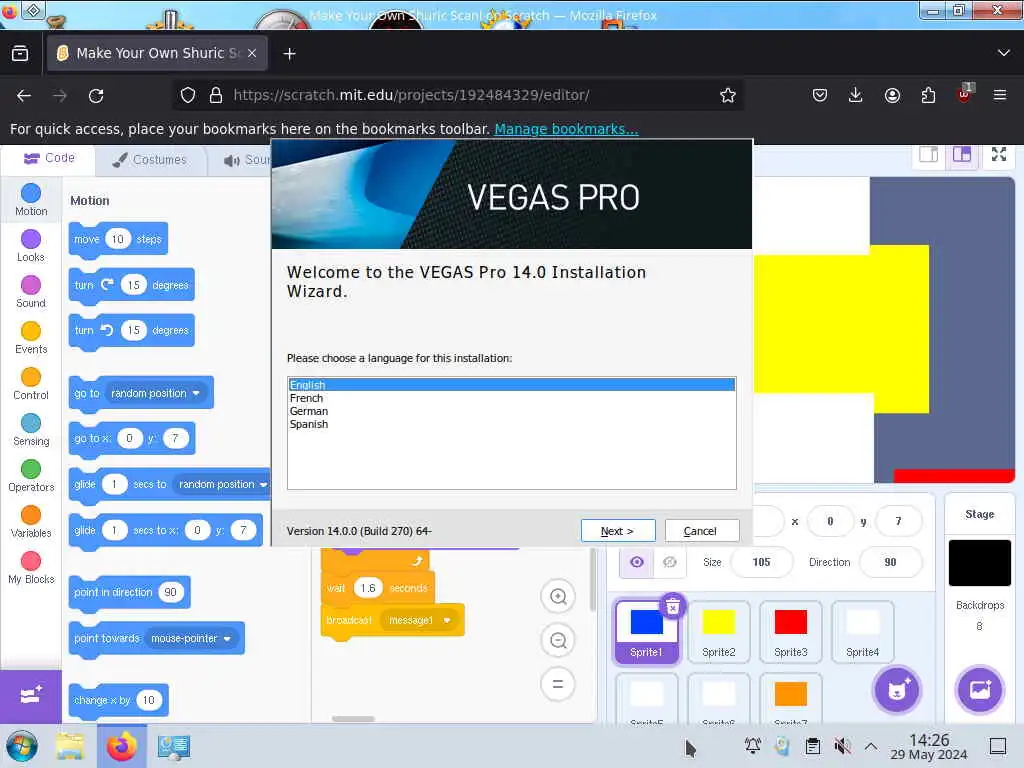This screenshot has width=1024, height=768.
Task: Expand hidden system tray icons
Action: tap(871, 746)
